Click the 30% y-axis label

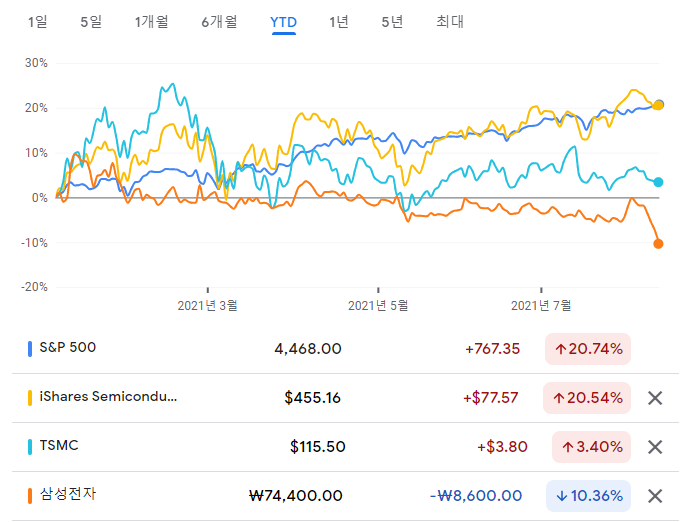[36, 63]
